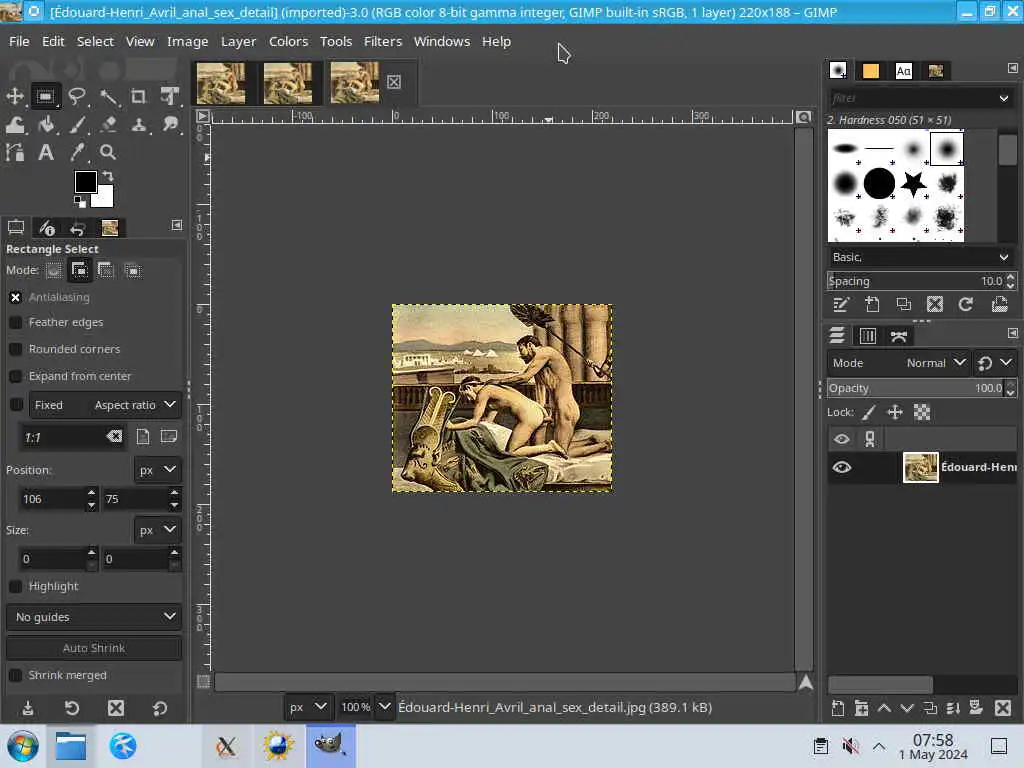Viewport: 1024px width, 768px height.
Task: Delete this layer with bottom icon
Action: (1002, 708)
